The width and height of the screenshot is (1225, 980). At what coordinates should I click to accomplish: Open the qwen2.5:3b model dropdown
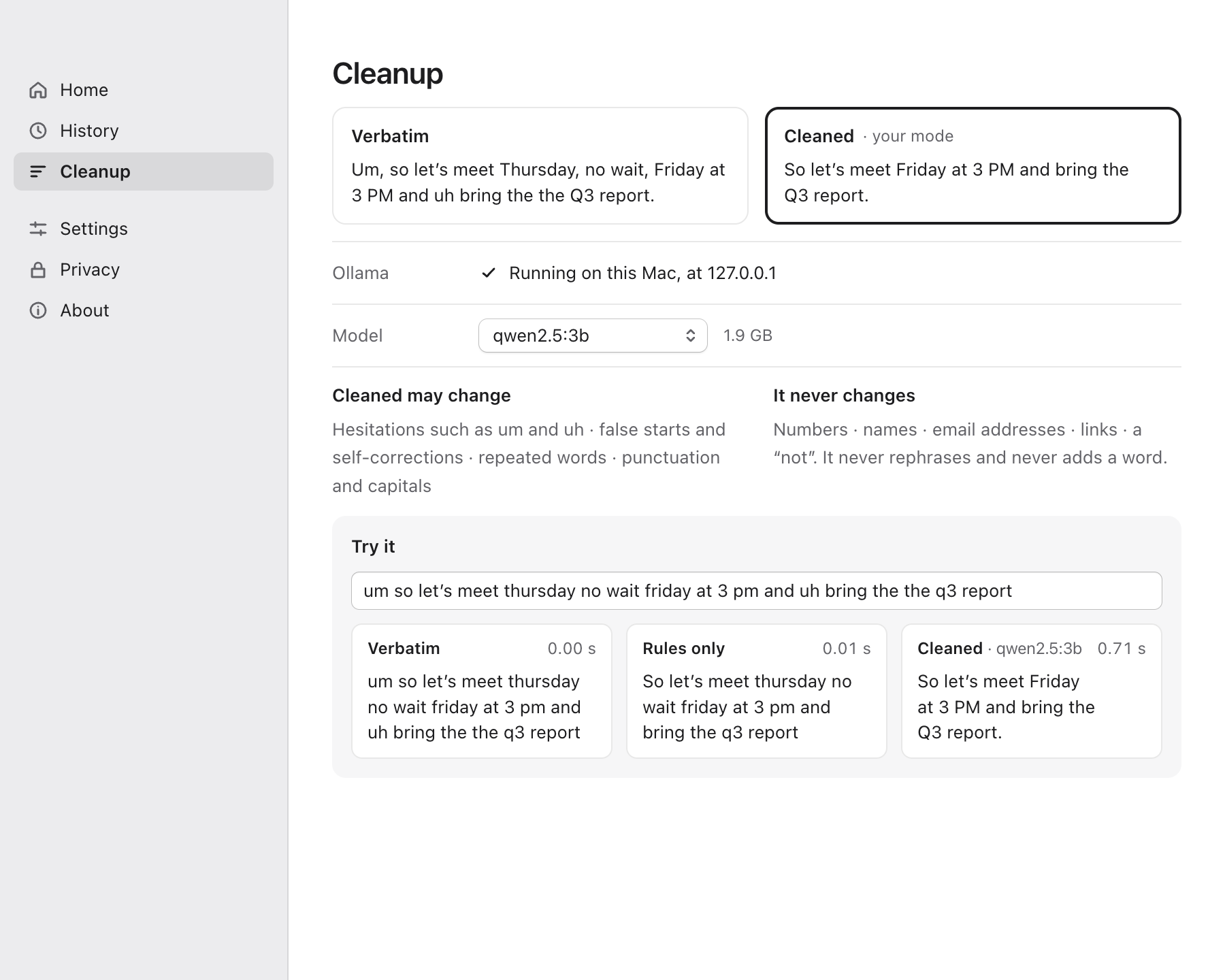(593, 336)
